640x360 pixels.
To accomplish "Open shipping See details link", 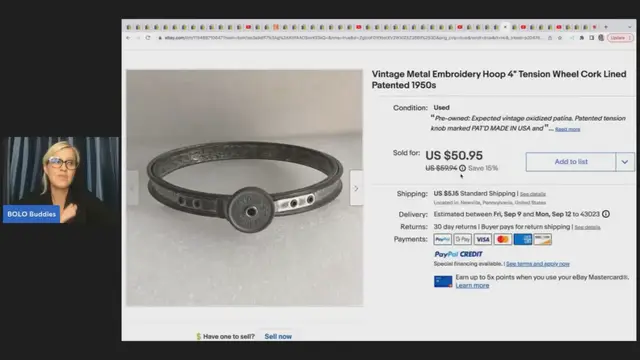I will coord(533,194).
